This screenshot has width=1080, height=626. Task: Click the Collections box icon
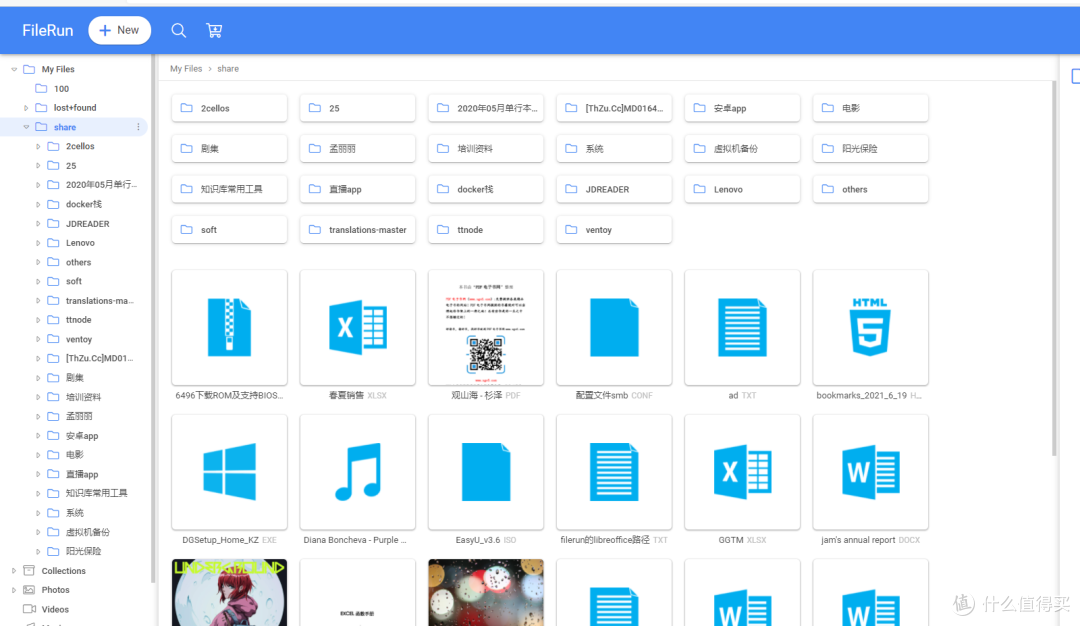[29, 570]
